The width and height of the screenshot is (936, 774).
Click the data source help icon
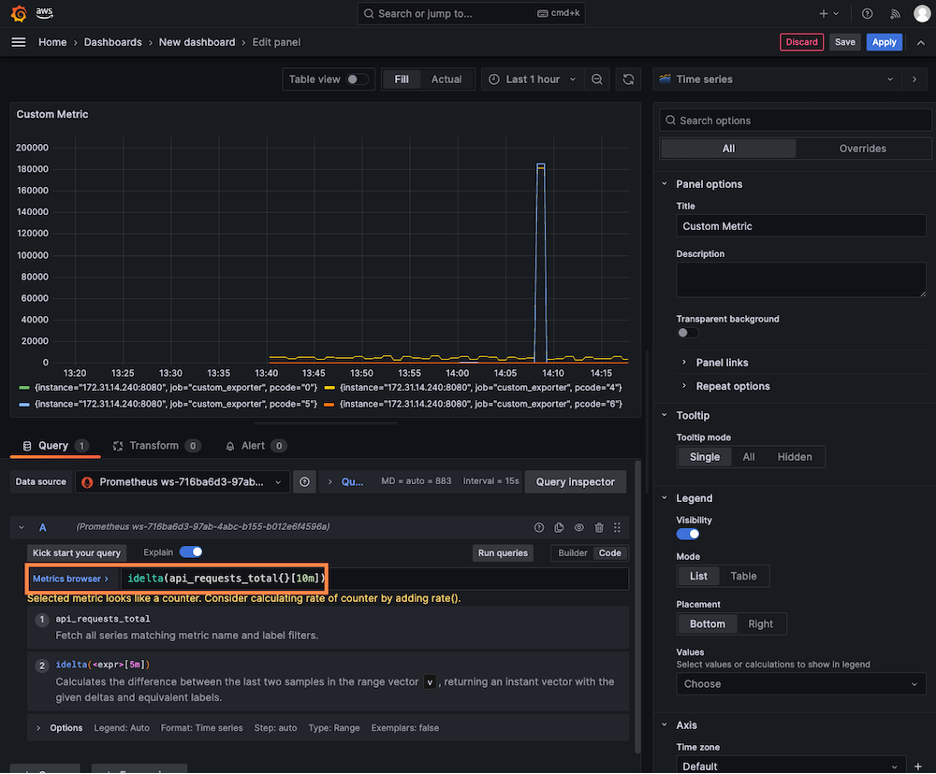[x=305, y=482]
